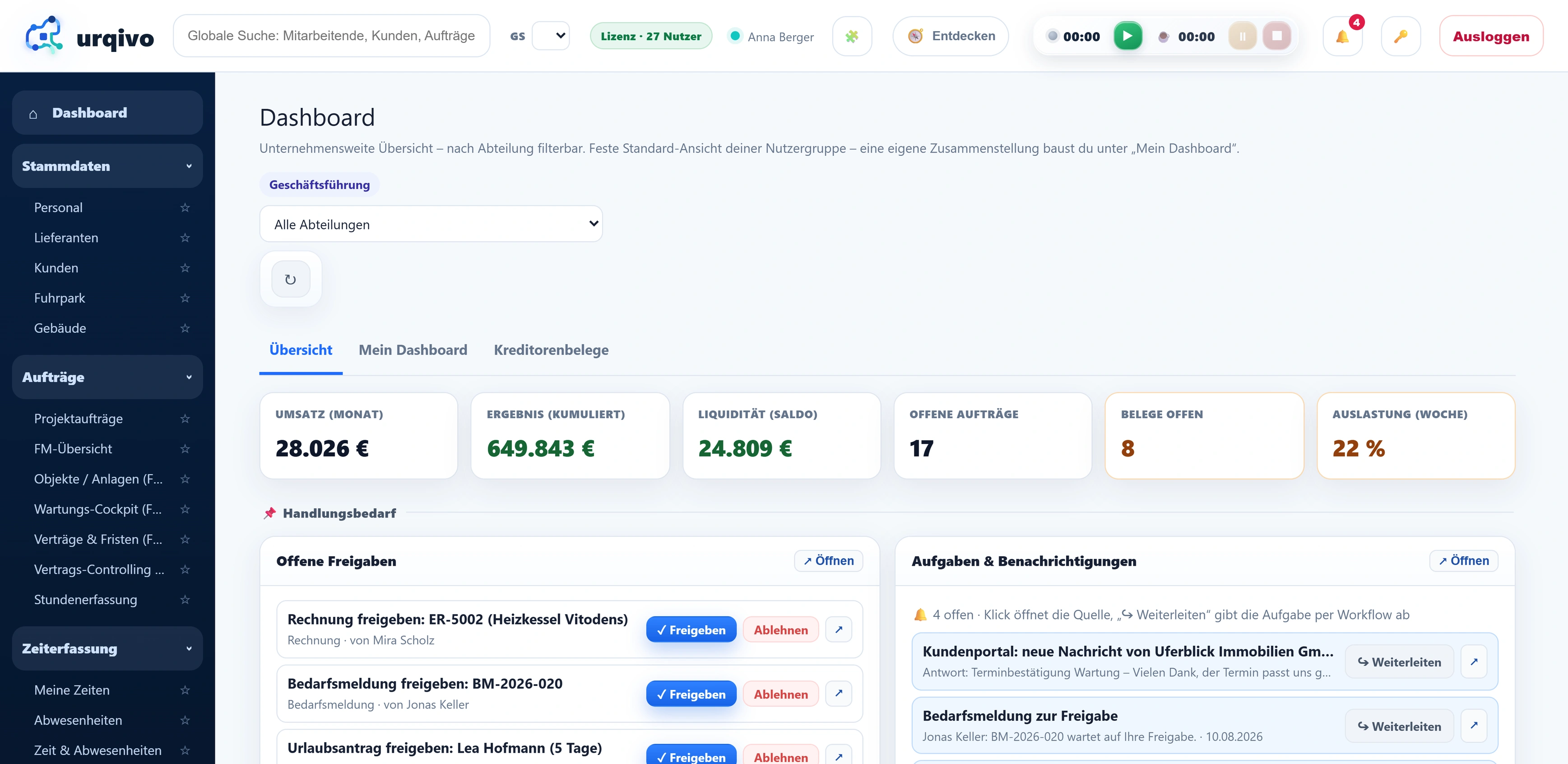Forward Bedarfsmeldung zur Freigabe via Weiterleiten
The height and width of the screenshot is (764, 1568).
(1399, 726)
